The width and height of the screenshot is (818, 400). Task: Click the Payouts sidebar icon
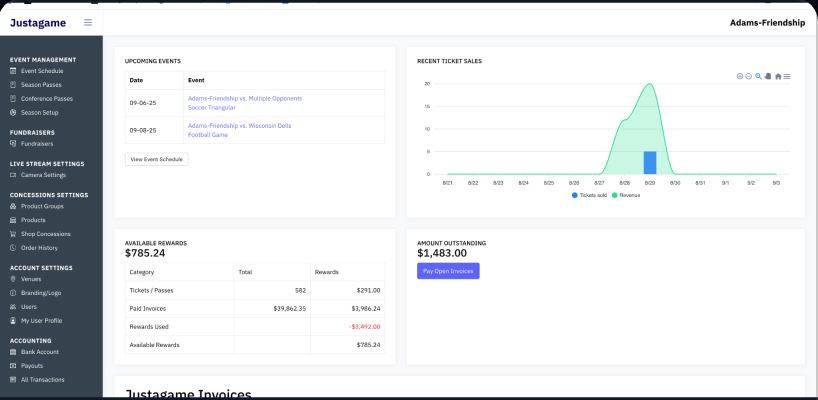[x=13, y=366]
